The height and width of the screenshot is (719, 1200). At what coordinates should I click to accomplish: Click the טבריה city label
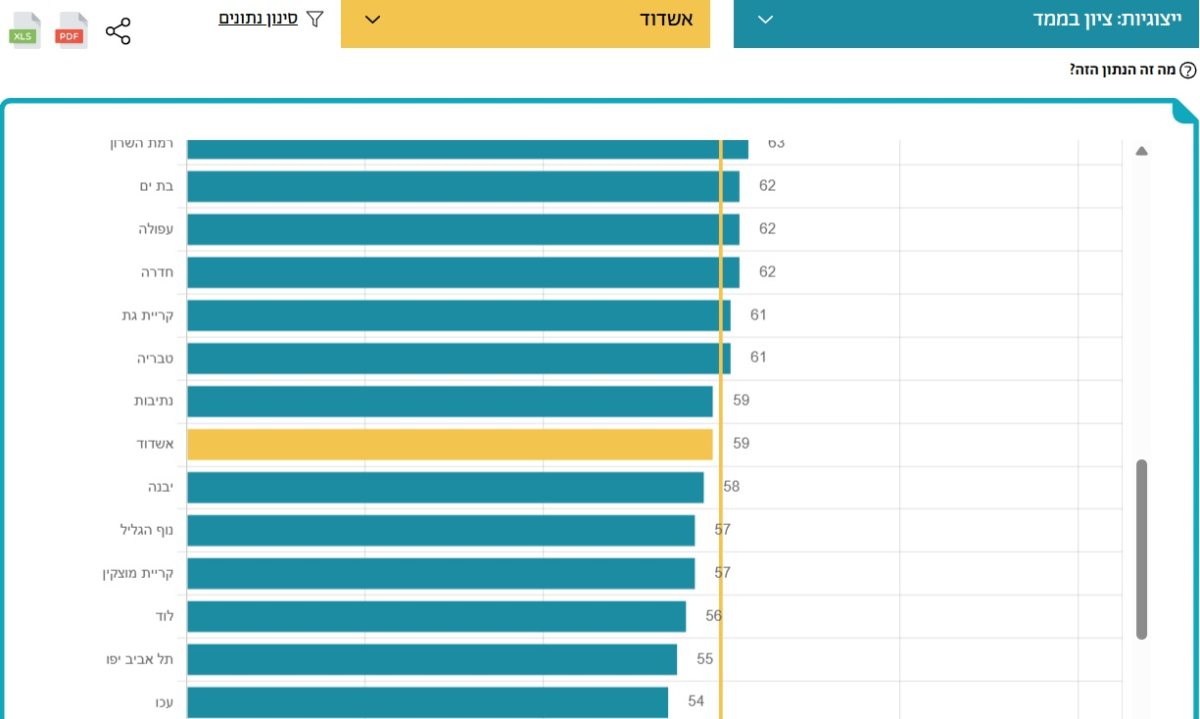[155, 358]
